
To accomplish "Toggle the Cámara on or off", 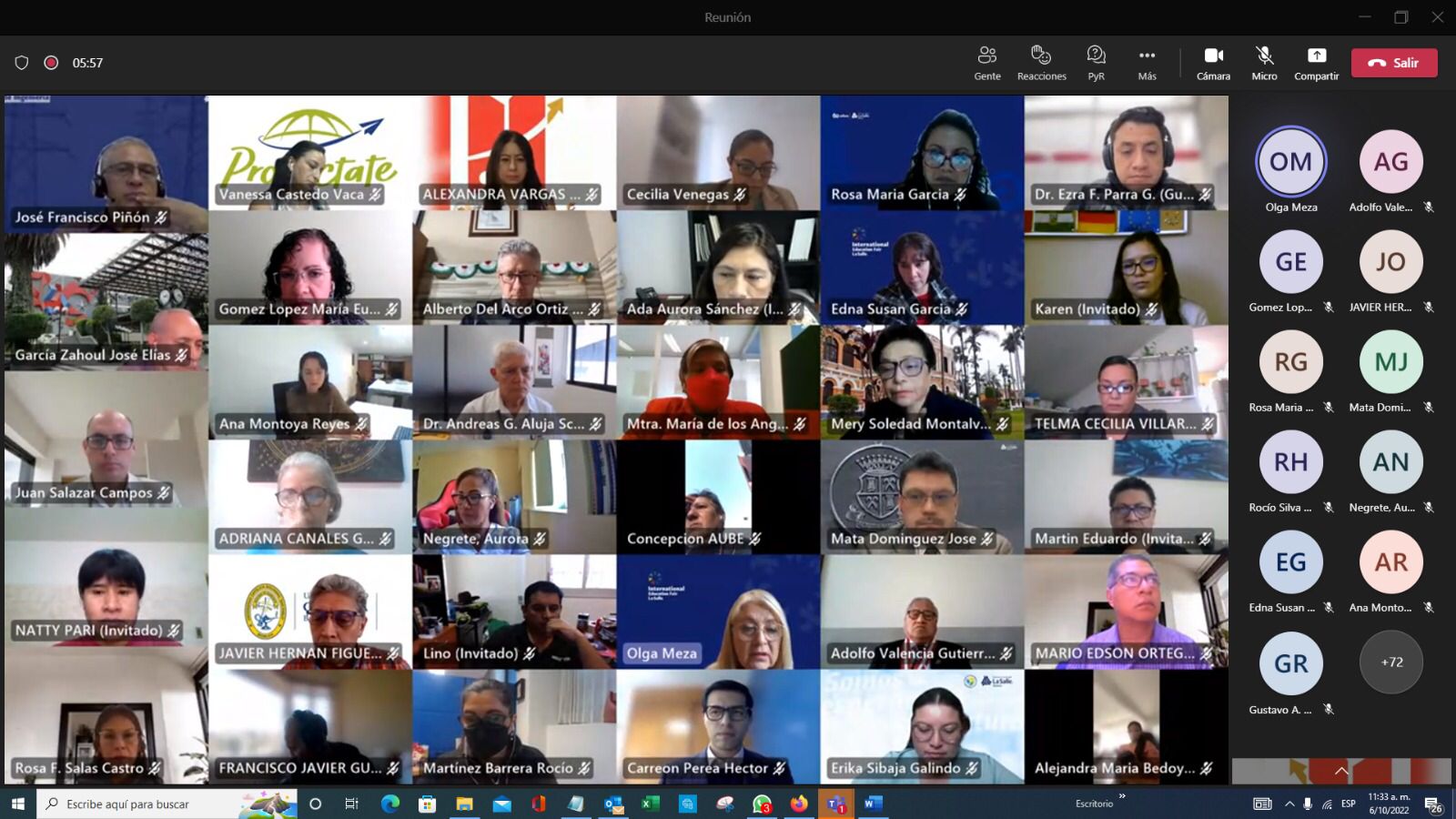I will pos(1213,63).
